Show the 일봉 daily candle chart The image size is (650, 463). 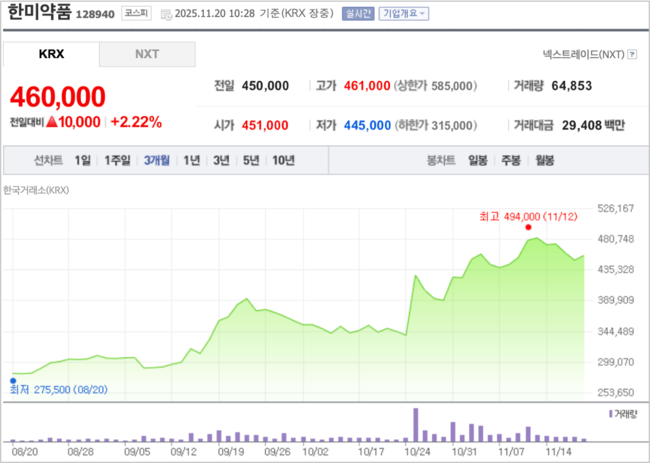tap(477, 160)
